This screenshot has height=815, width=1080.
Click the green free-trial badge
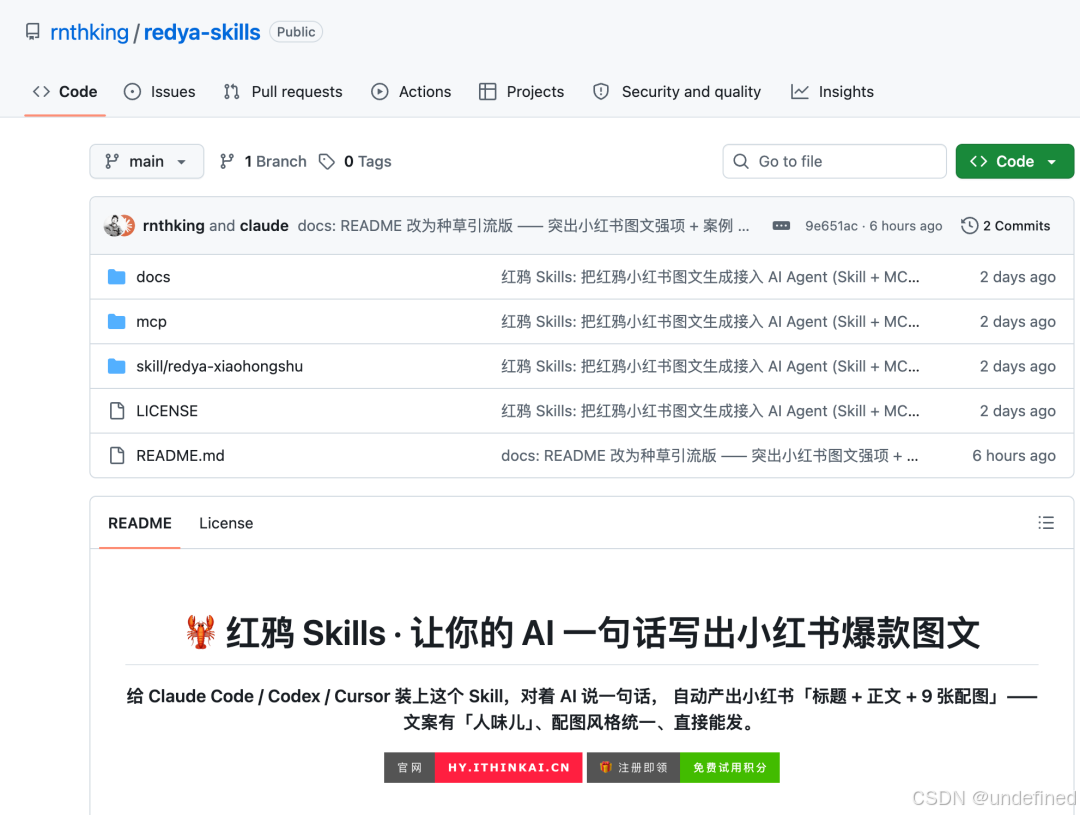(729, 767)
